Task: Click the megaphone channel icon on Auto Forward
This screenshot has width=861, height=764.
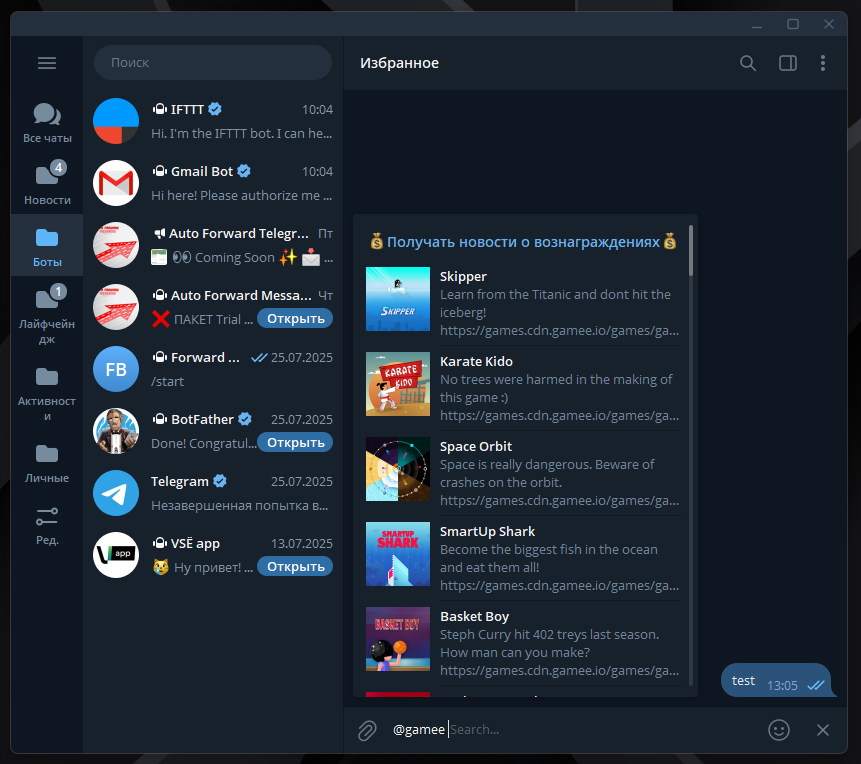Action: (159, 233)
